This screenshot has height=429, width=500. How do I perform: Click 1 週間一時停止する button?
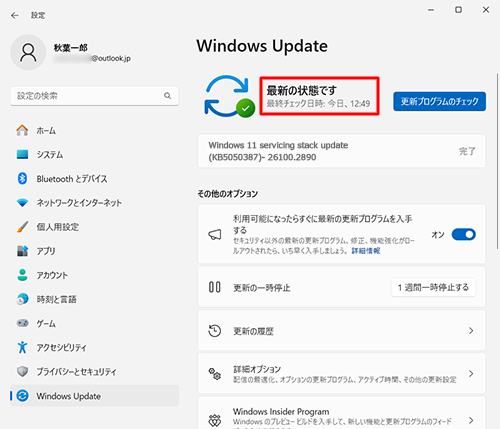tap(433, 287)
